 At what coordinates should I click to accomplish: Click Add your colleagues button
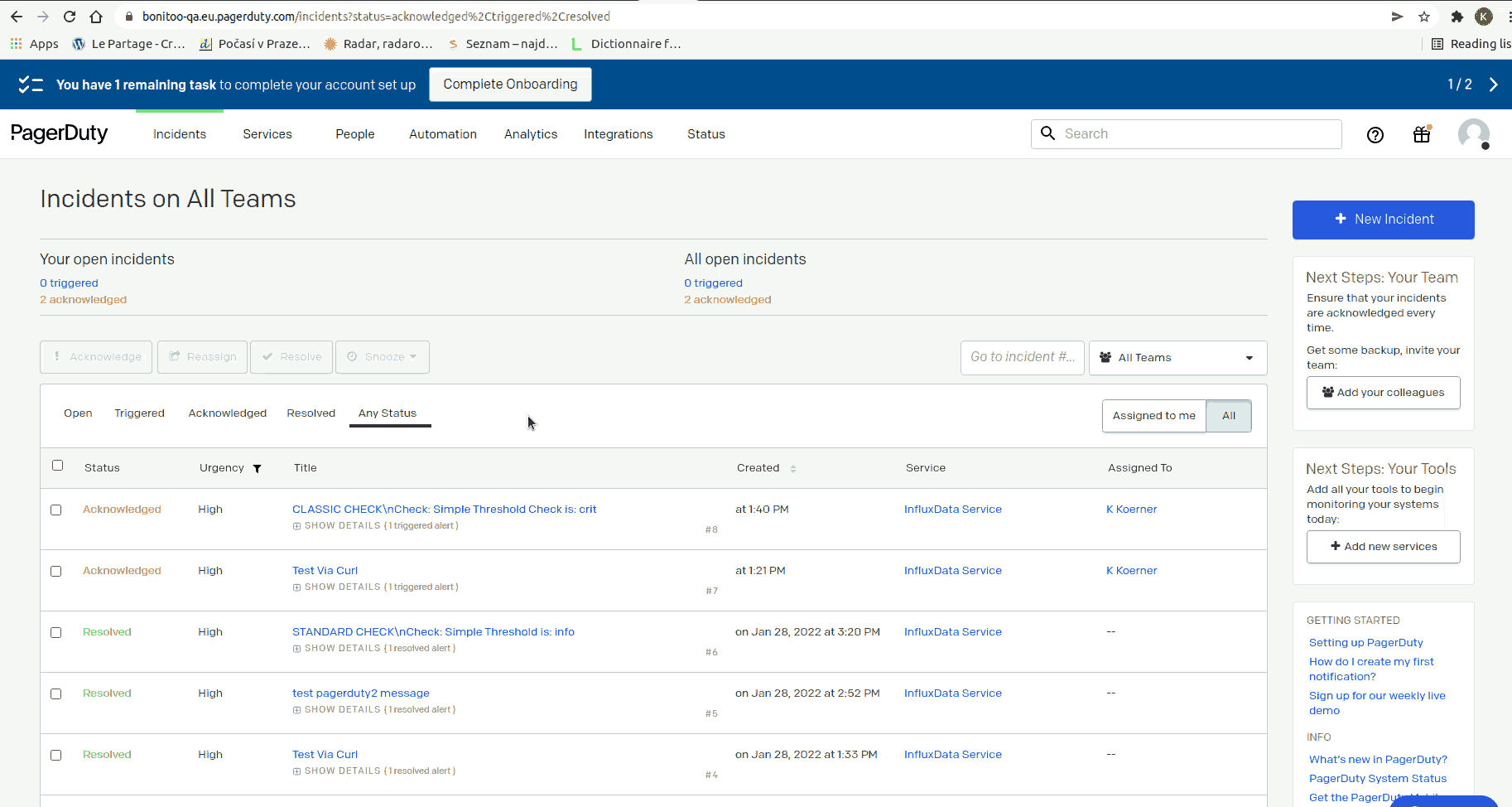tap(1384, 393)
